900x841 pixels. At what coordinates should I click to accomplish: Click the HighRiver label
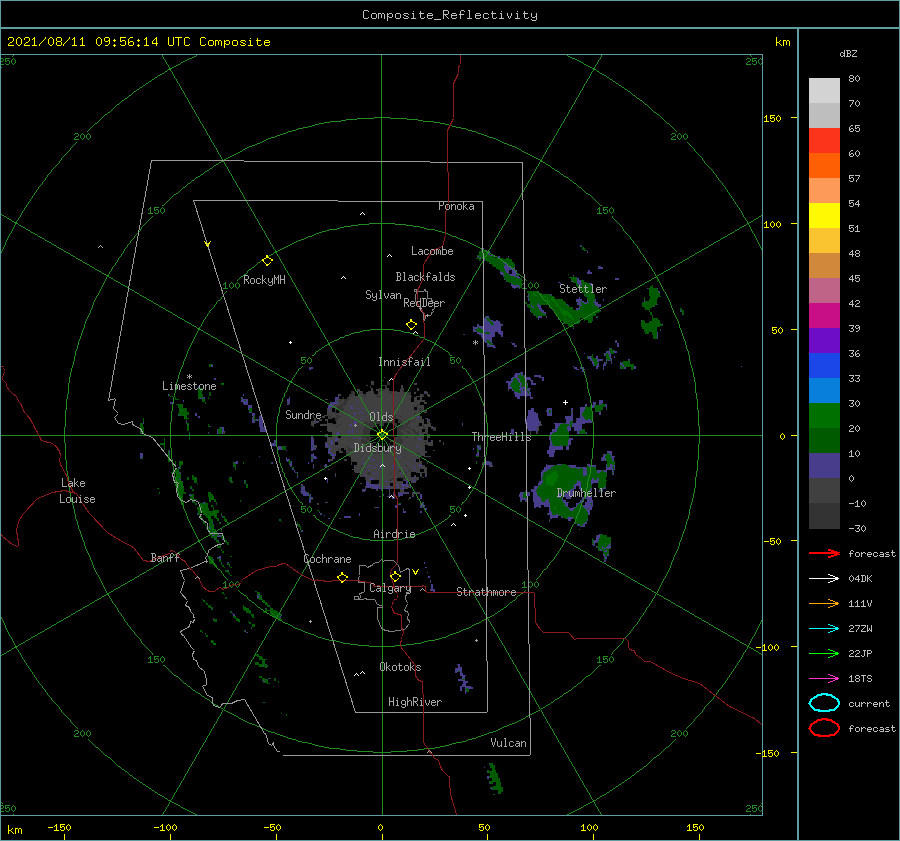pyautogui.click(x=415, y=702)
